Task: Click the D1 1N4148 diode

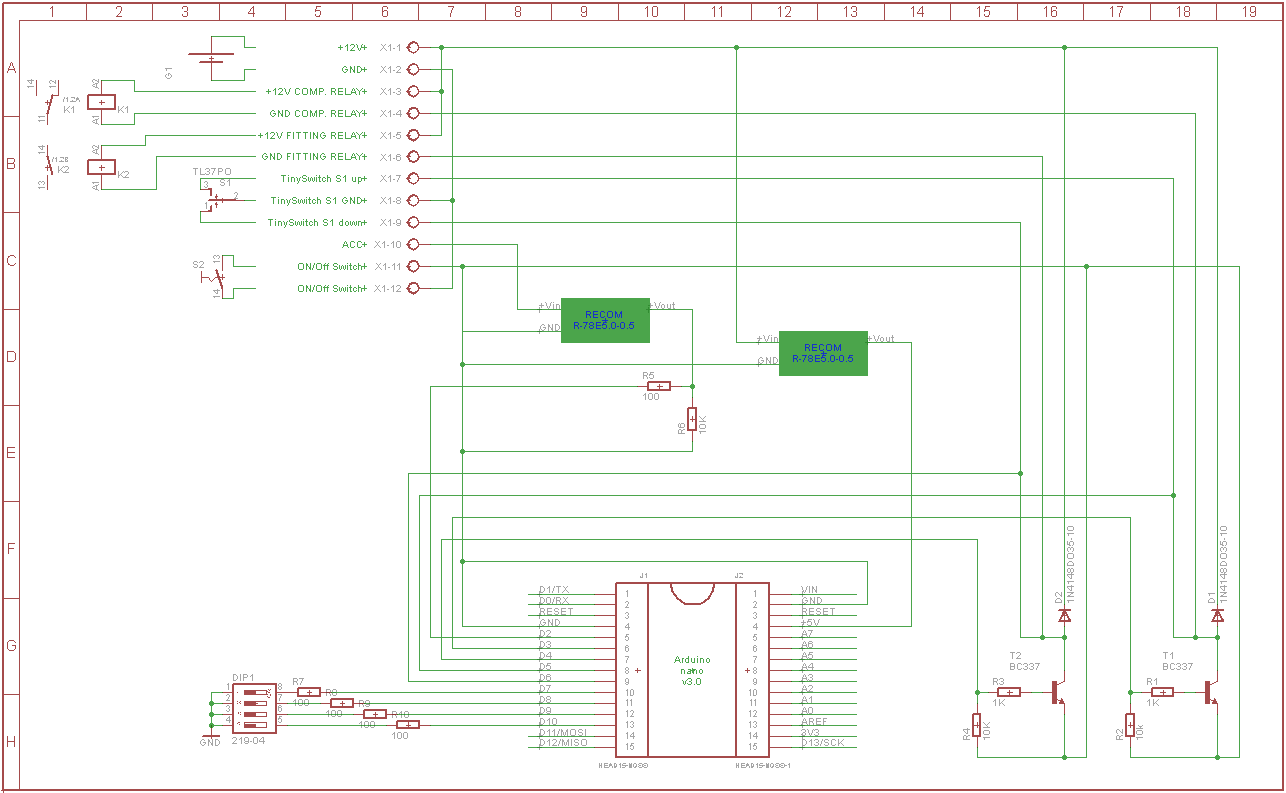Action: pyautogui.click(x=1218, y=616)
